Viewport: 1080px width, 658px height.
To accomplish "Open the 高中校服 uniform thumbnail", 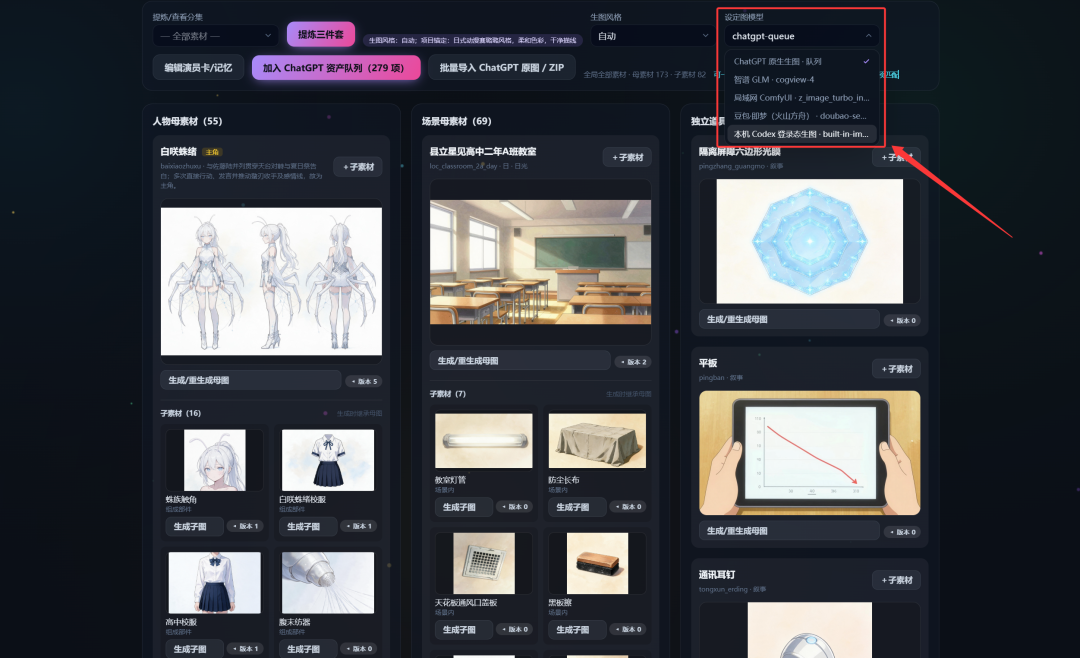I will [x=214, y=583].
